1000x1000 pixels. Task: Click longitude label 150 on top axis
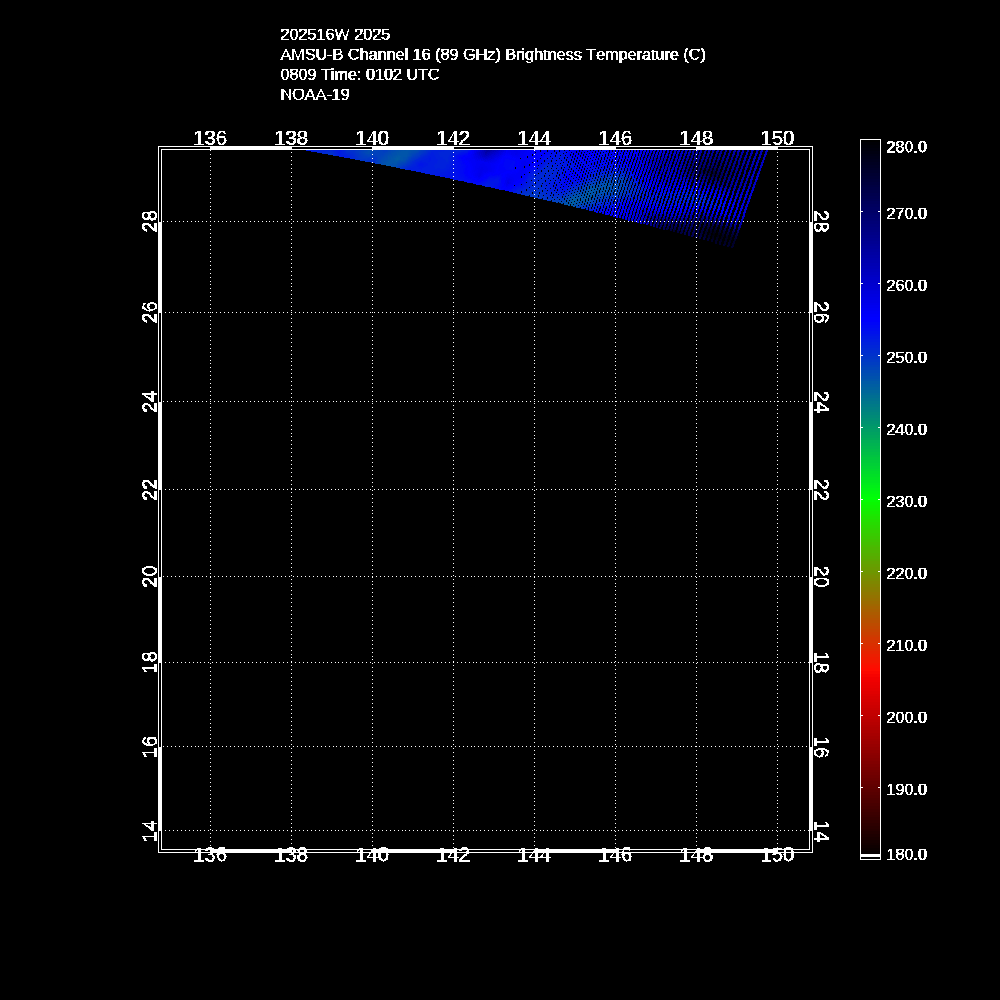click(777, 138)
